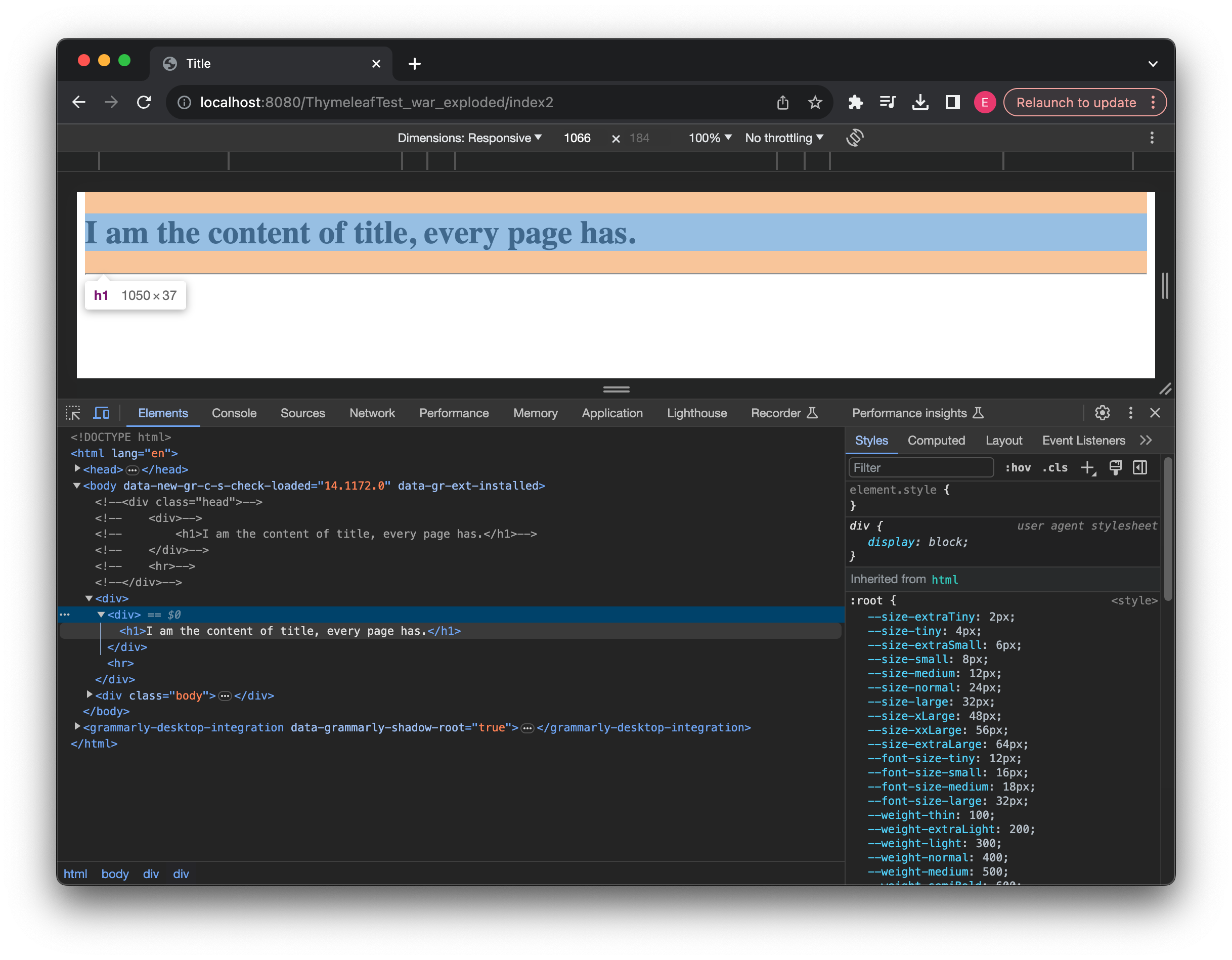Toggle the device toolbar icon

[101, 413]
